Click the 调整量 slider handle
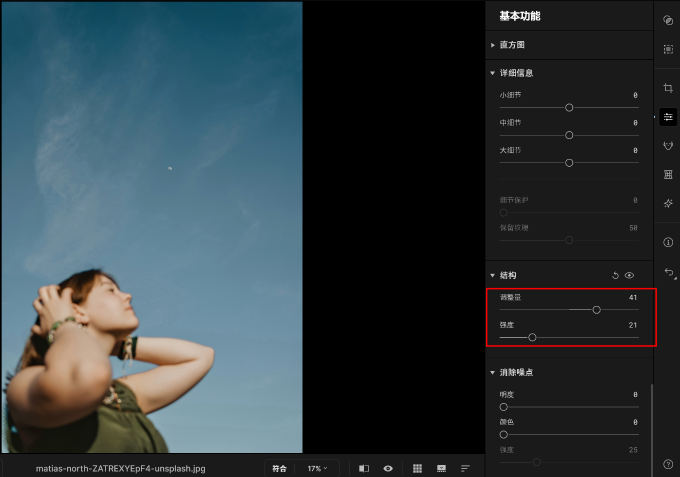This screenshot has height=477, width=680. coord(597,310)
